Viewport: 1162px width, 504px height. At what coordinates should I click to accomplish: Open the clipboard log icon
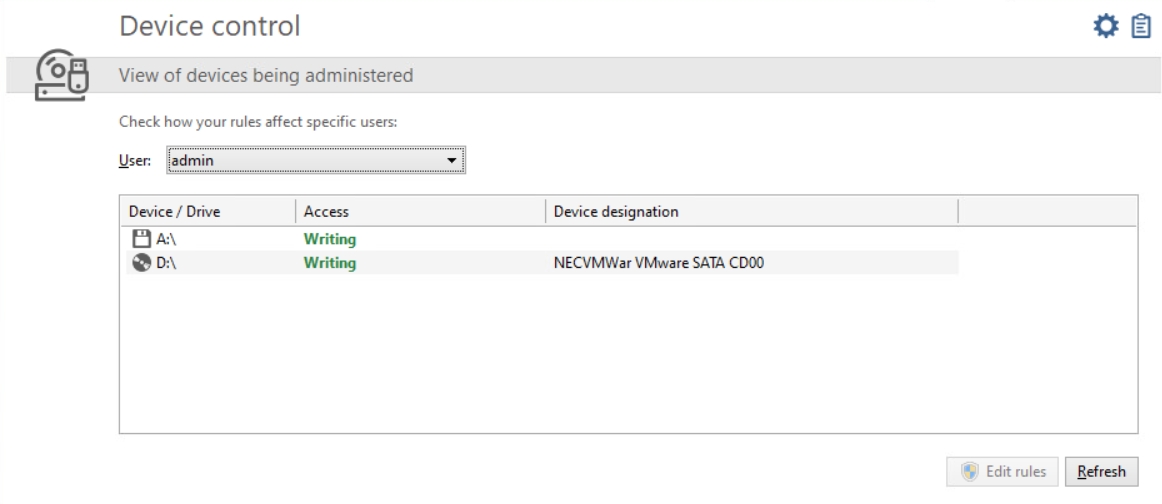tap(1141, 27)
